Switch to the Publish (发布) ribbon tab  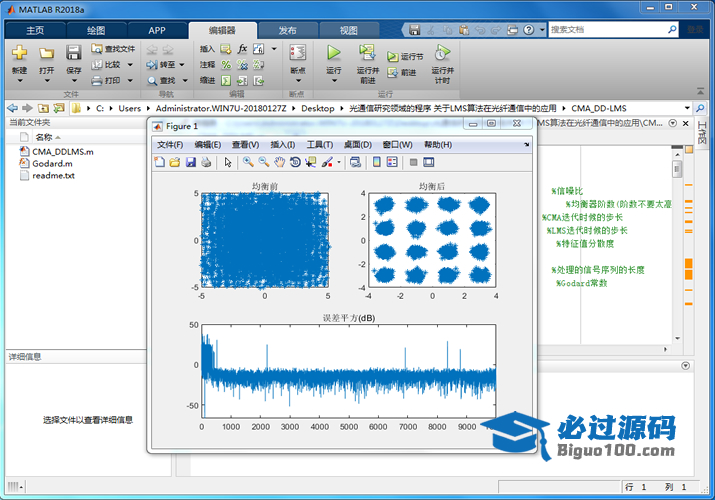pyautogui.click(x=288, y=31)
